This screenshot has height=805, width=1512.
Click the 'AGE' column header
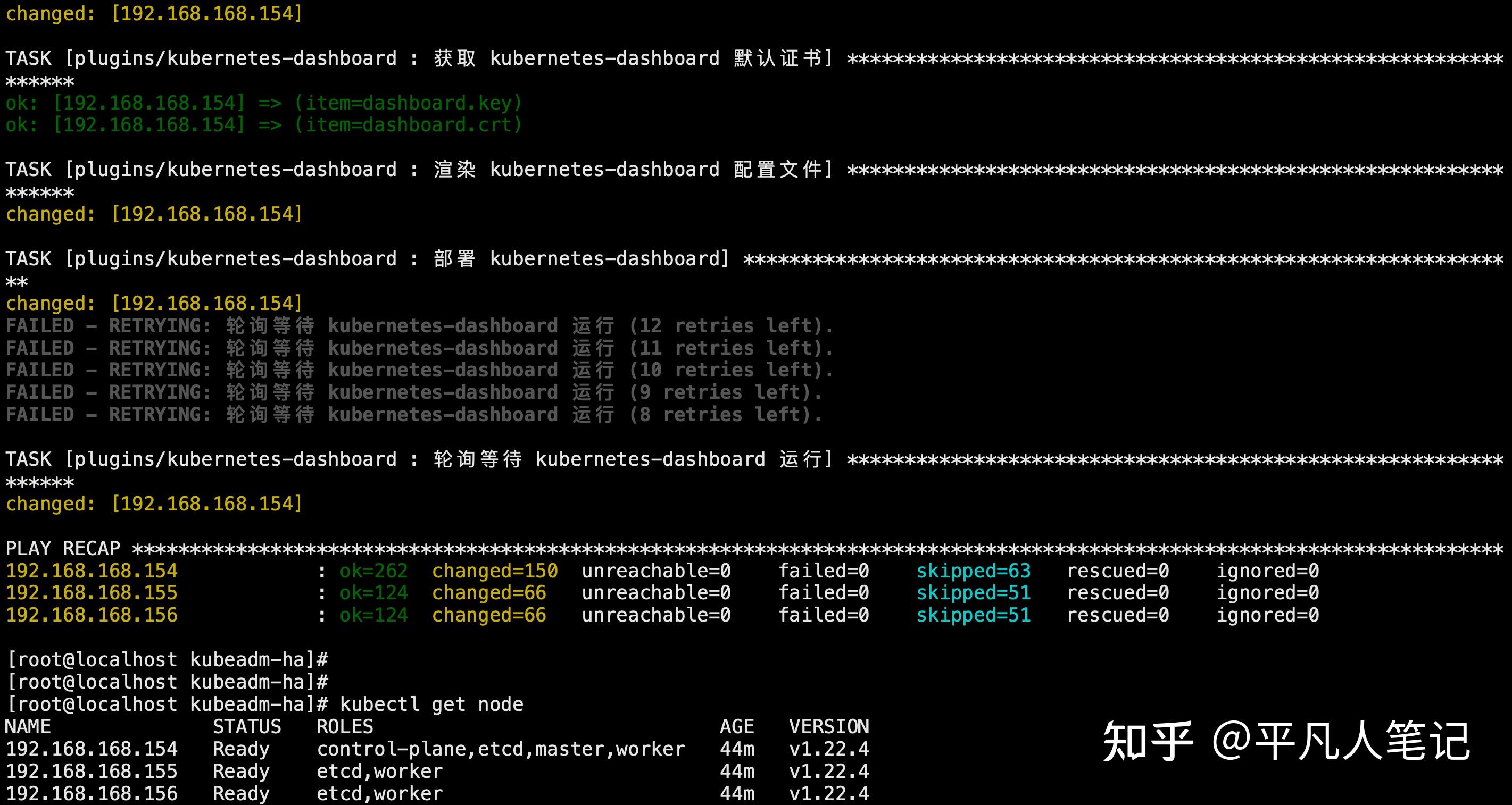(x=737, y=726)
